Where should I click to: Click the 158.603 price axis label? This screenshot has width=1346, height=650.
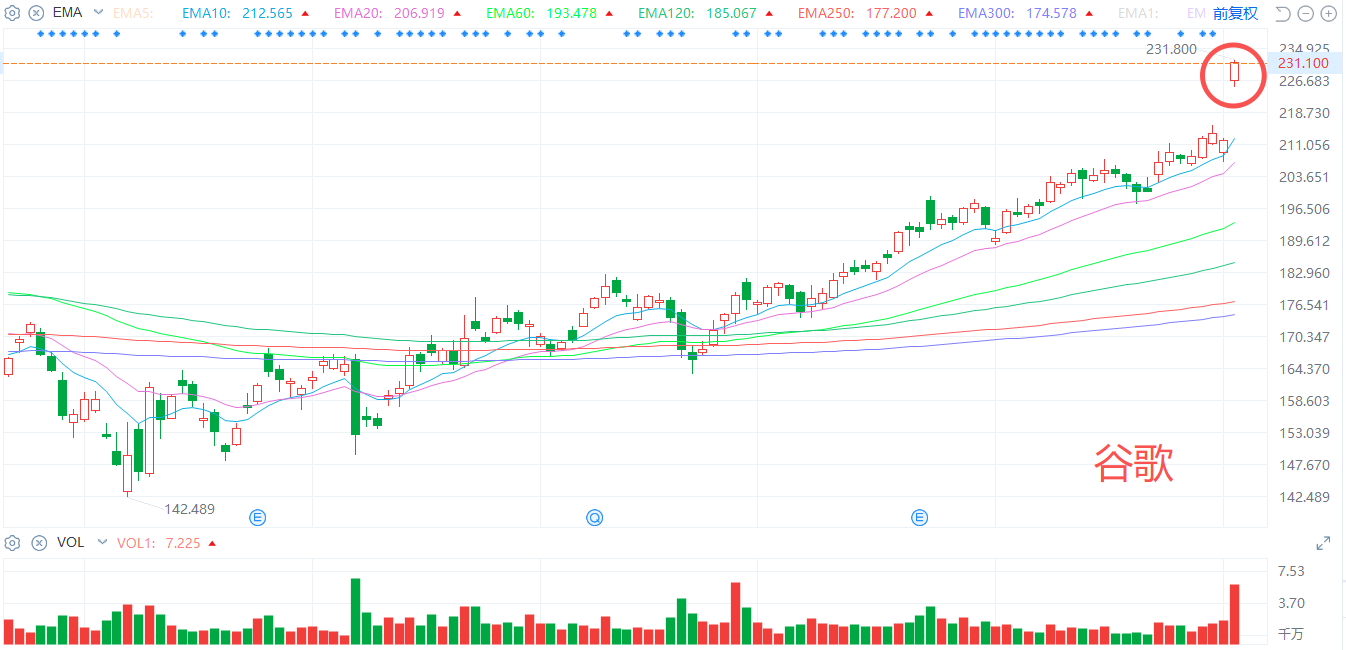point(1303,401)
